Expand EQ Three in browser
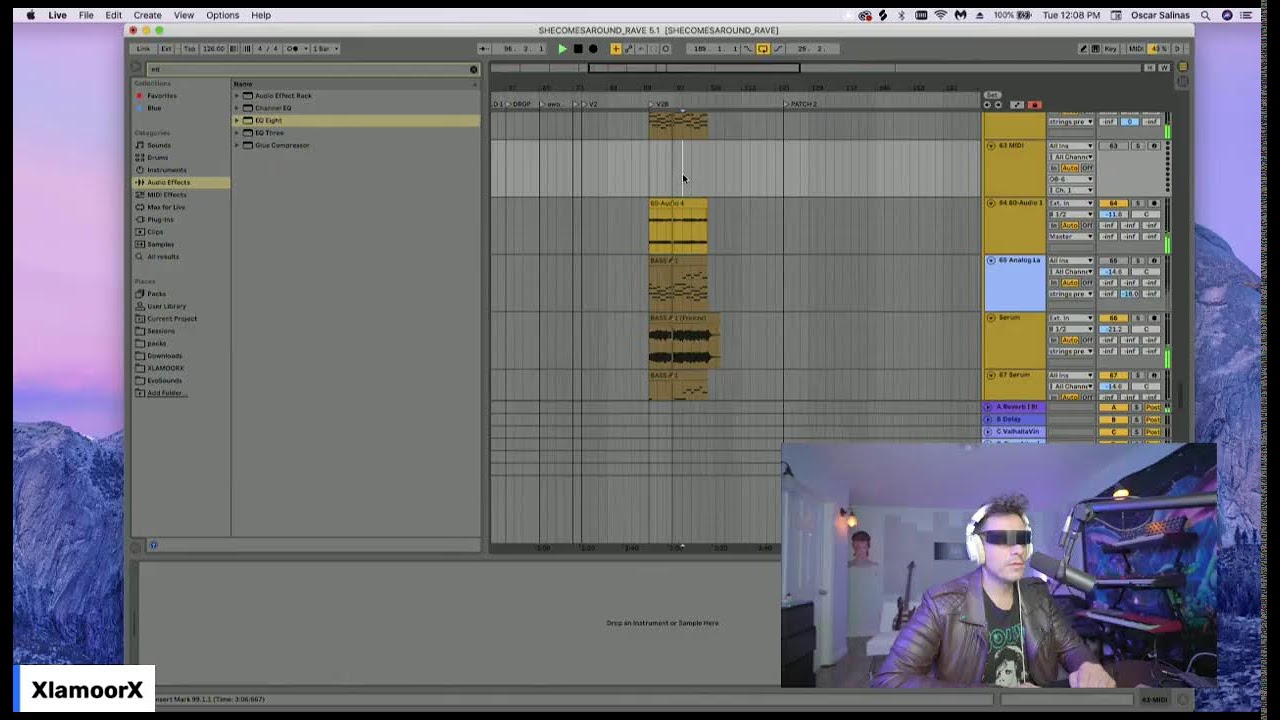This screenshot has height=720, width=1280. (237, 133)
